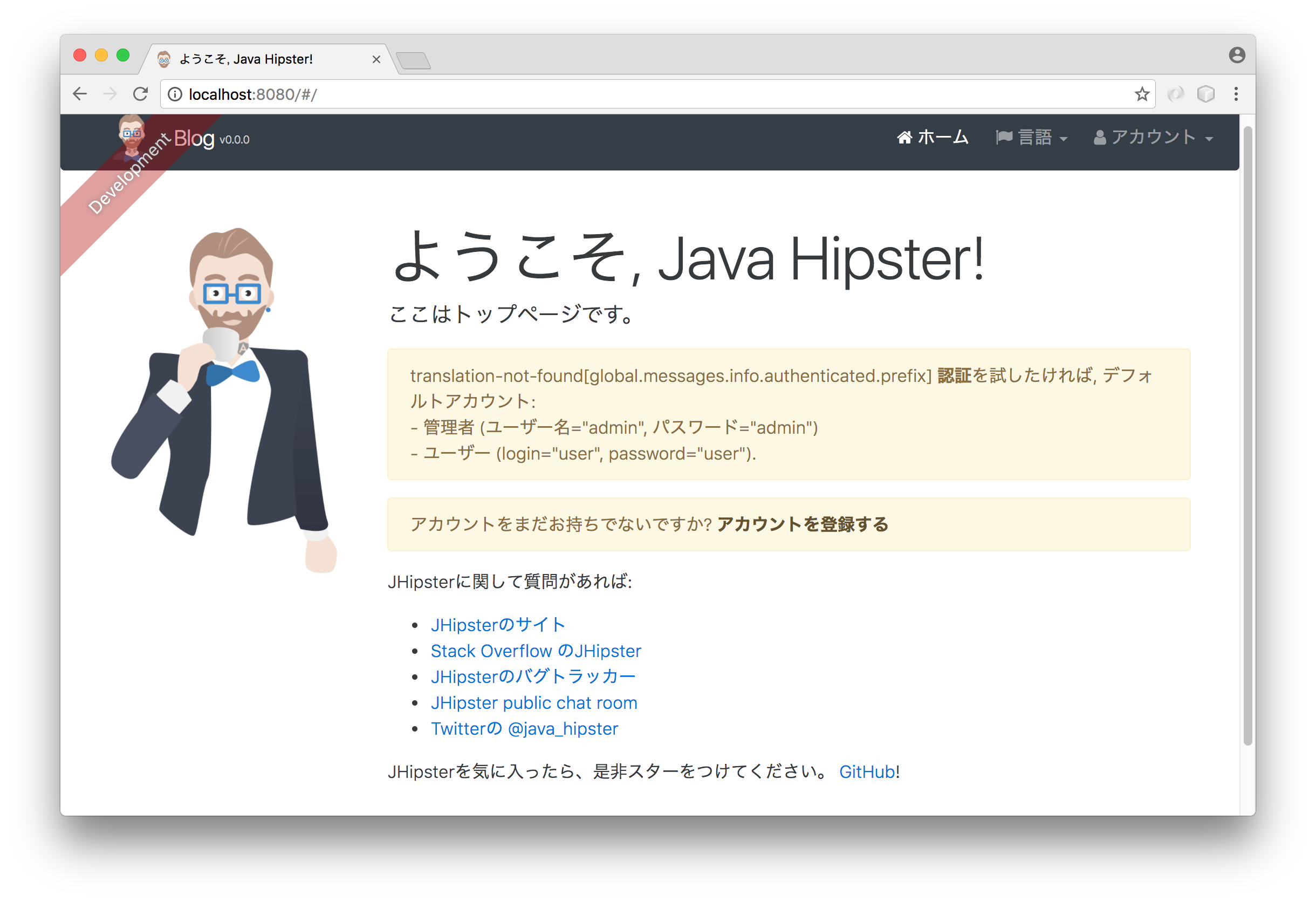
Task: Reload the page with the refresh icon
Action: click(x=140, y=93)
